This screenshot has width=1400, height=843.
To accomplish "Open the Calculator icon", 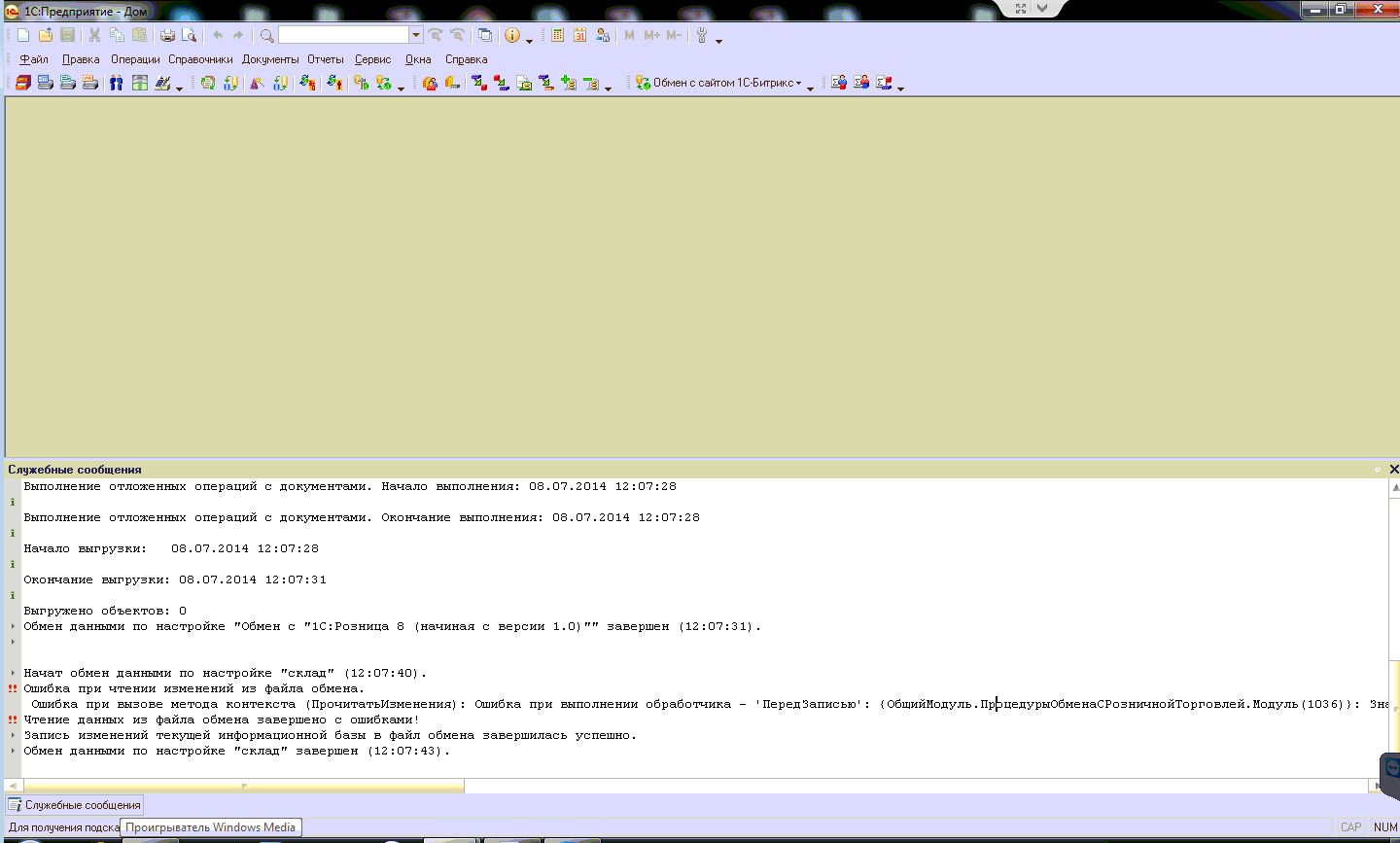I will pos(557,35).
